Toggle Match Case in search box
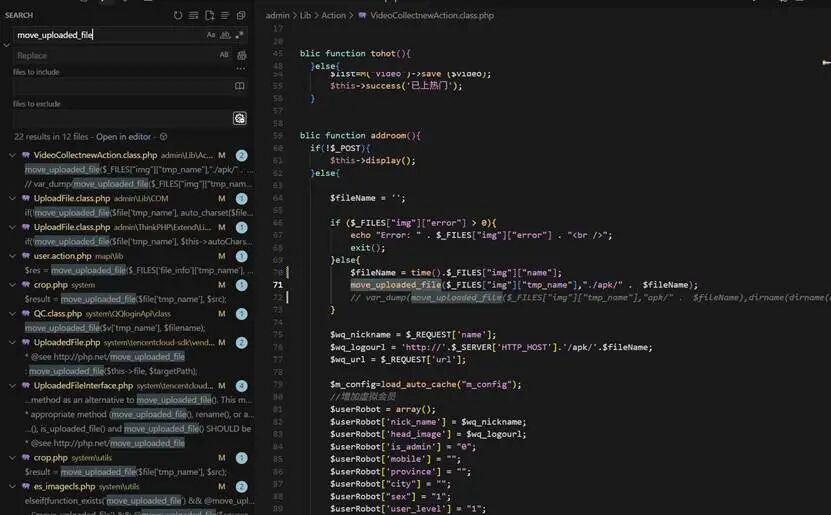Viewport: 831px width, 515px height. (211, 35)
